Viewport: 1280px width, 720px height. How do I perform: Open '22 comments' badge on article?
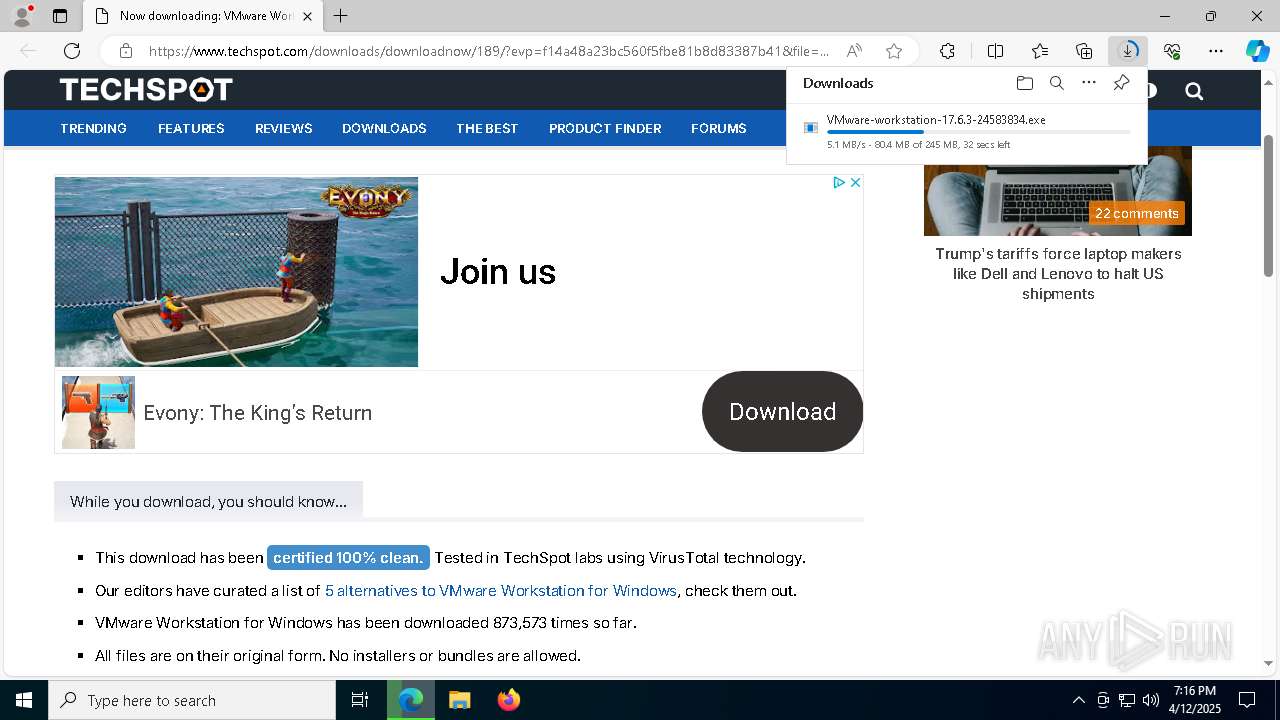[1136, 213]
